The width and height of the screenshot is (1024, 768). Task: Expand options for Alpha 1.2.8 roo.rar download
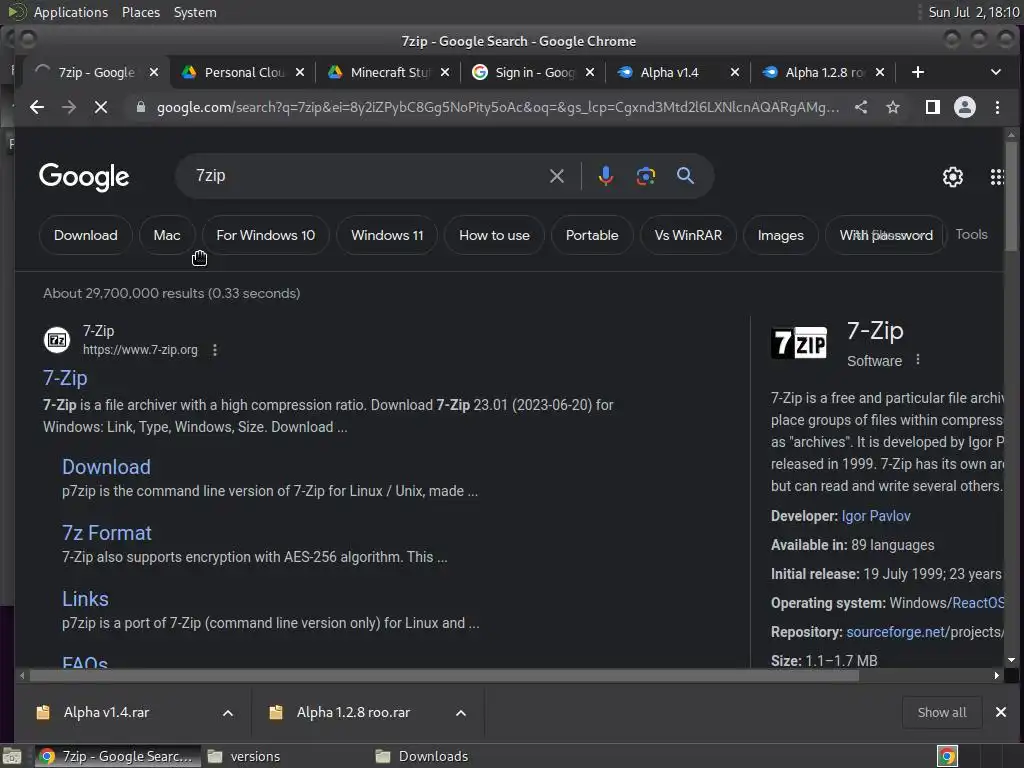tap(461, 712)
